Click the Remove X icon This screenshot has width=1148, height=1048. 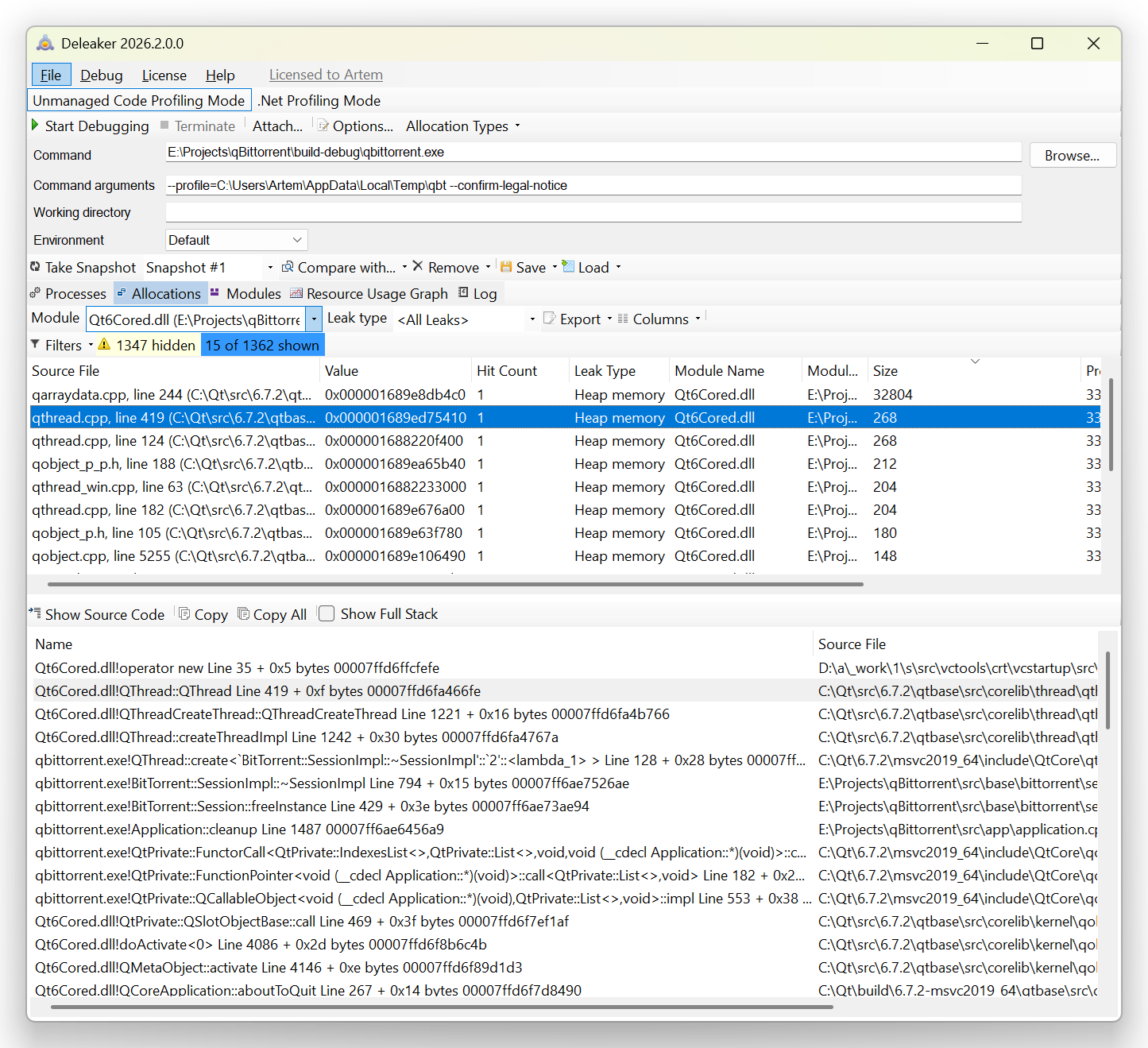418,266
